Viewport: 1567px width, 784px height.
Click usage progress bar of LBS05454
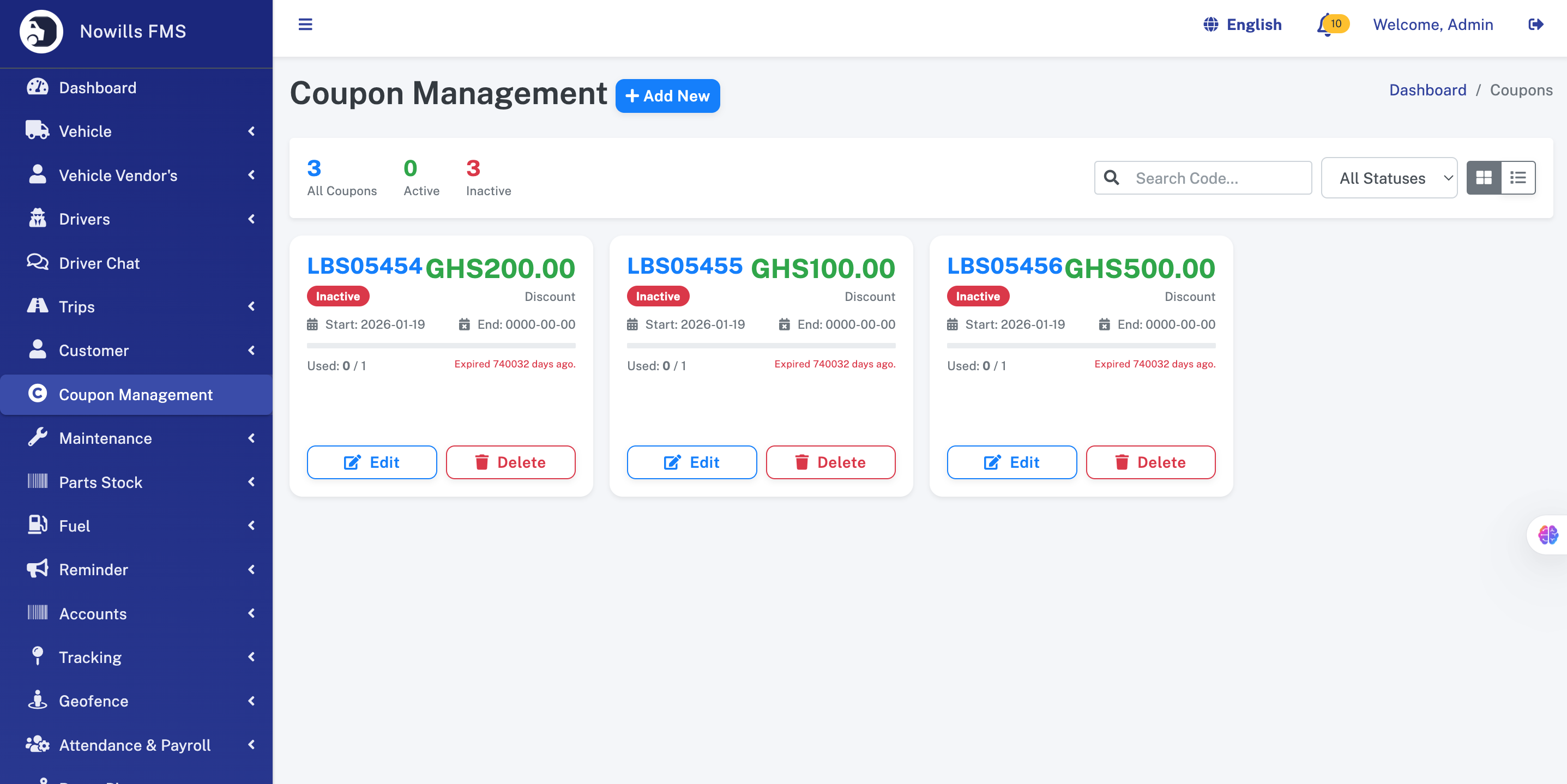point(441,346)
